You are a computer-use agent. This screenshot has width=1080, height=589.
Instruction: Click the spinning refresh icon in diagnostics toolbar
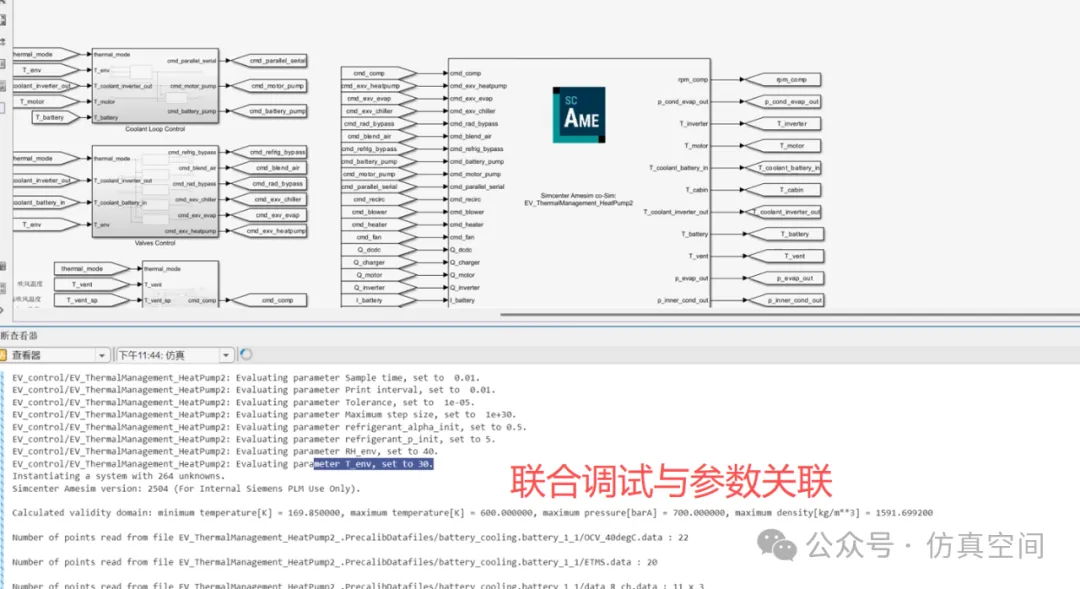coord(246,355)
